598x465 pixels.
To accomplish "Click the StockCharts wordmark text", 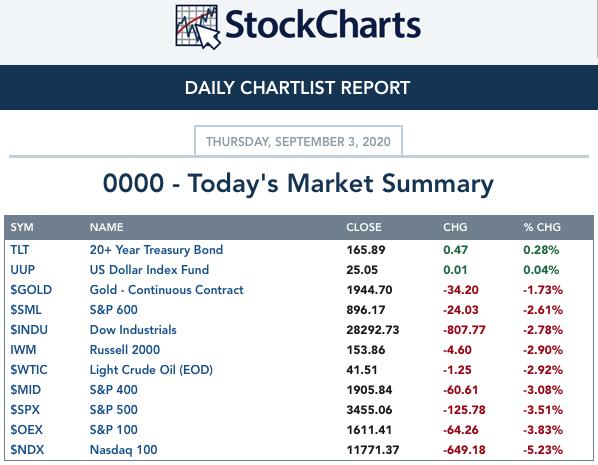I will (323, 24).
